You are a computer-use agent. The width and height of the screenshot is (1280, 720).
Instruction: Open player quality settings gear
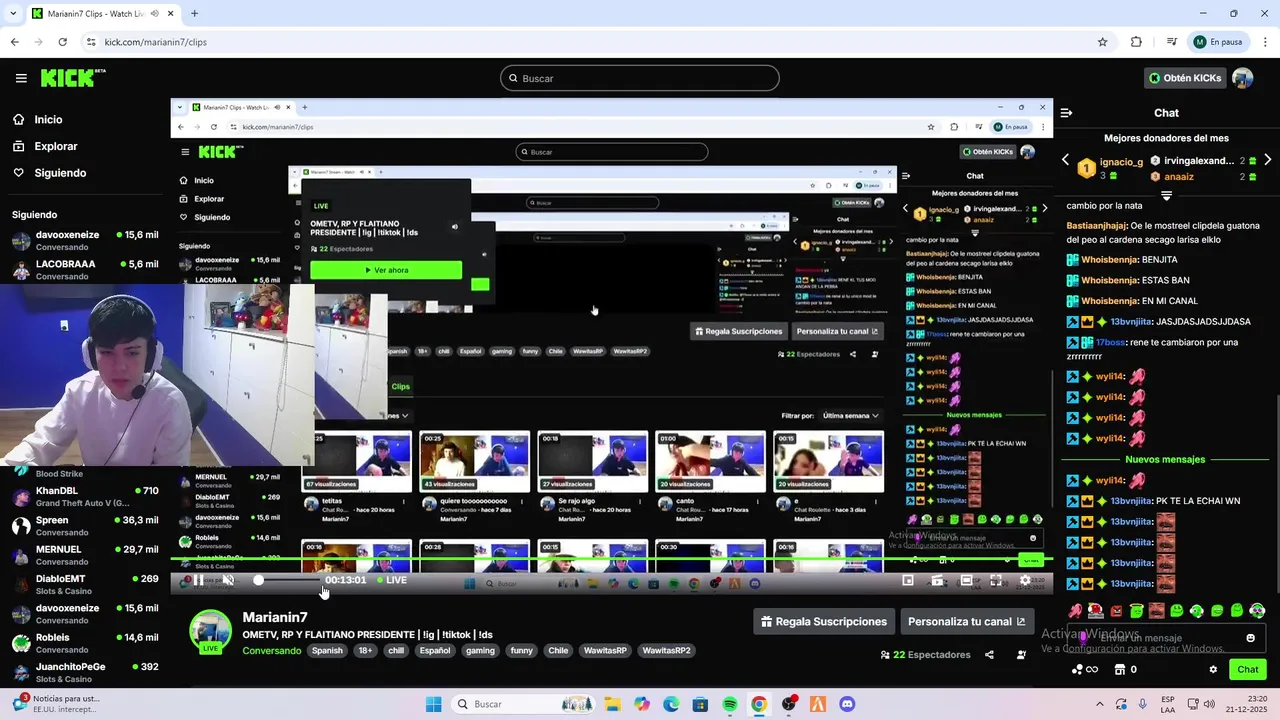coord(1025,580)
